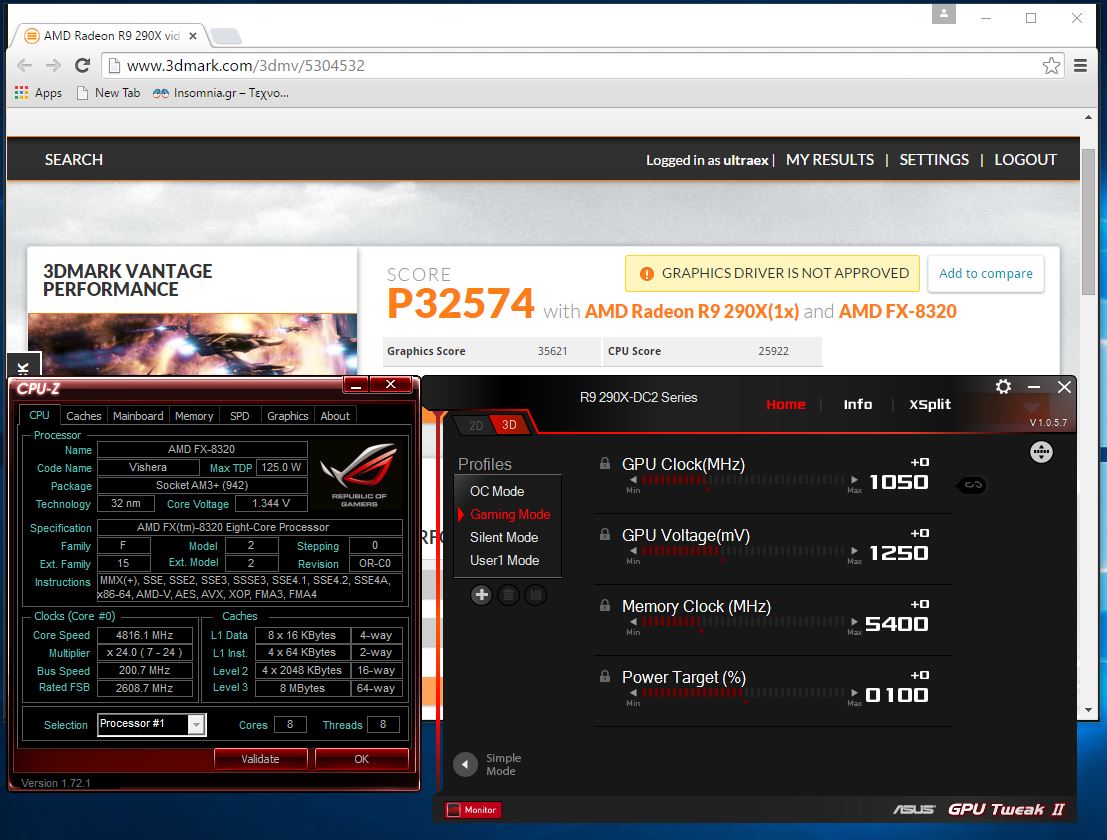Click OK button in CPU-Z
This screenshot has width=1107, height=840.
[x=361, y=759]
